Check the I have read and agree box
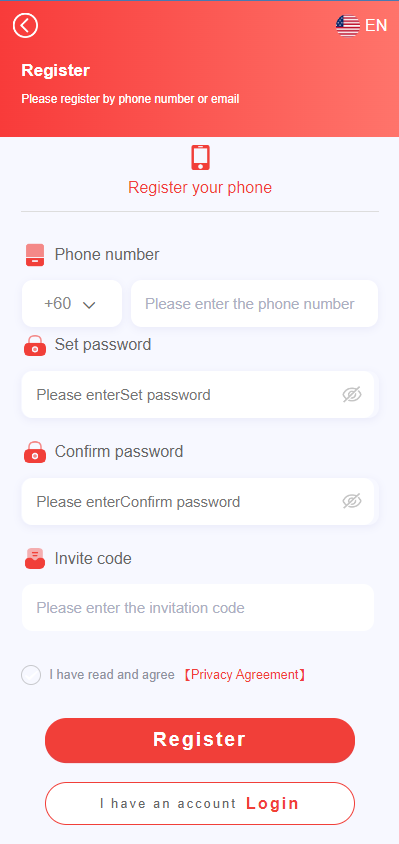Screen dimensions: 399x844 (31, 674)
